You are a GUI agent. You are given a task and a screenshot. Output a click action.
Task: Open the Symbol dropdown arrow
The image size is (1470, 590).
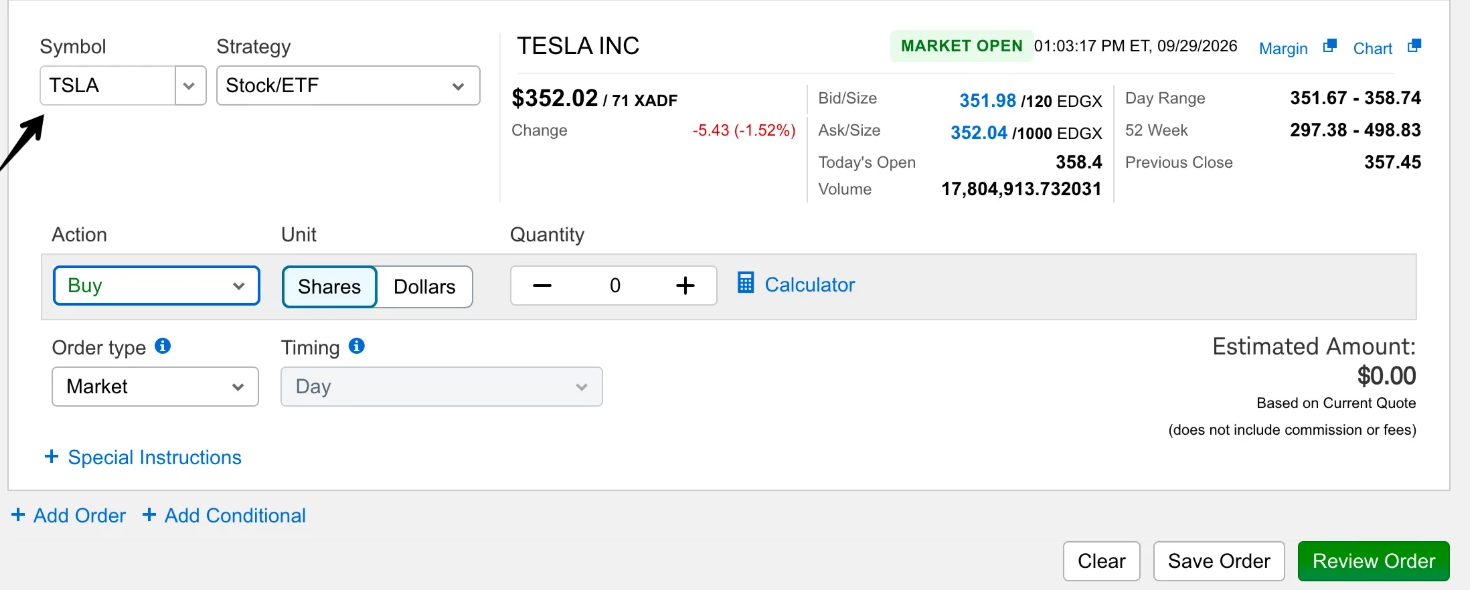coord(190,86)
